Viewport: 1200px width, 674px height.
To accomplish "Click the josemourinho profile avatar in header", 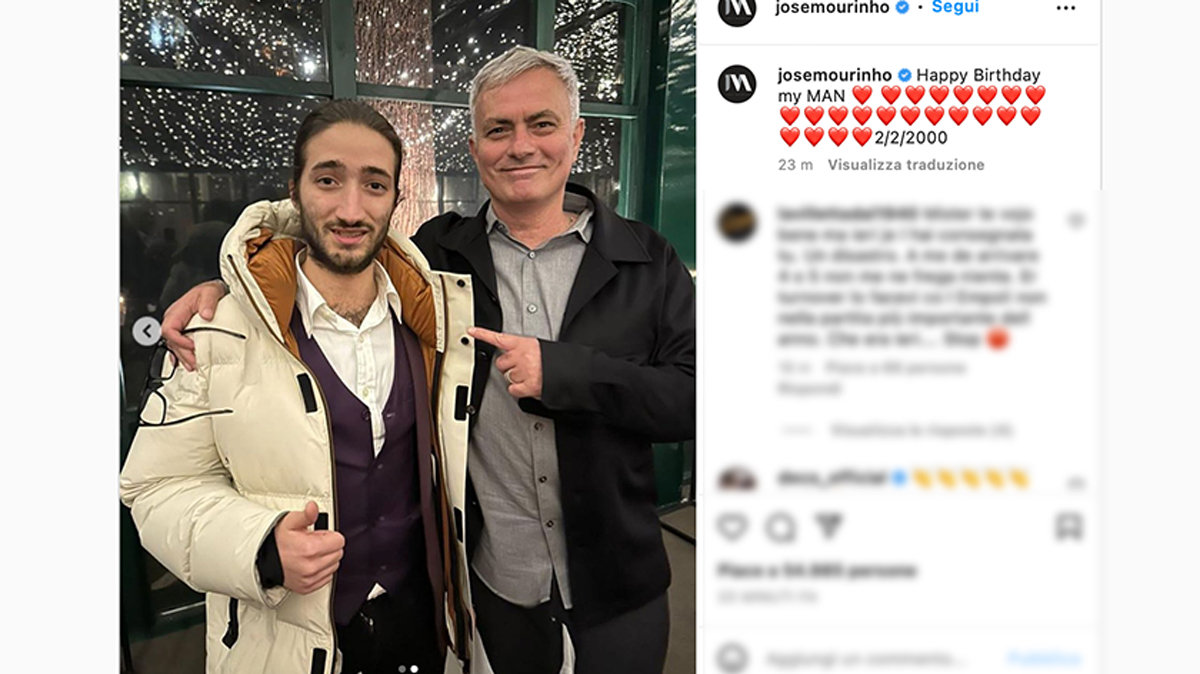I will 737,9.
